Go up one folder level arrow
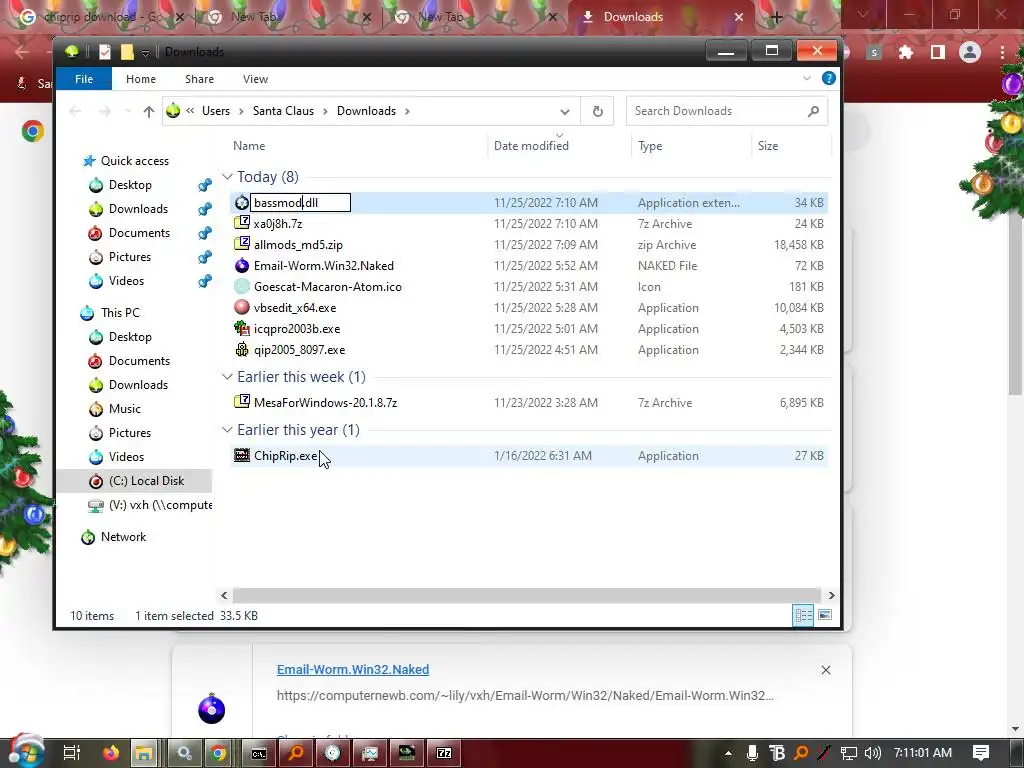This screenshot has width=1024, height=768. coord(149,111)
